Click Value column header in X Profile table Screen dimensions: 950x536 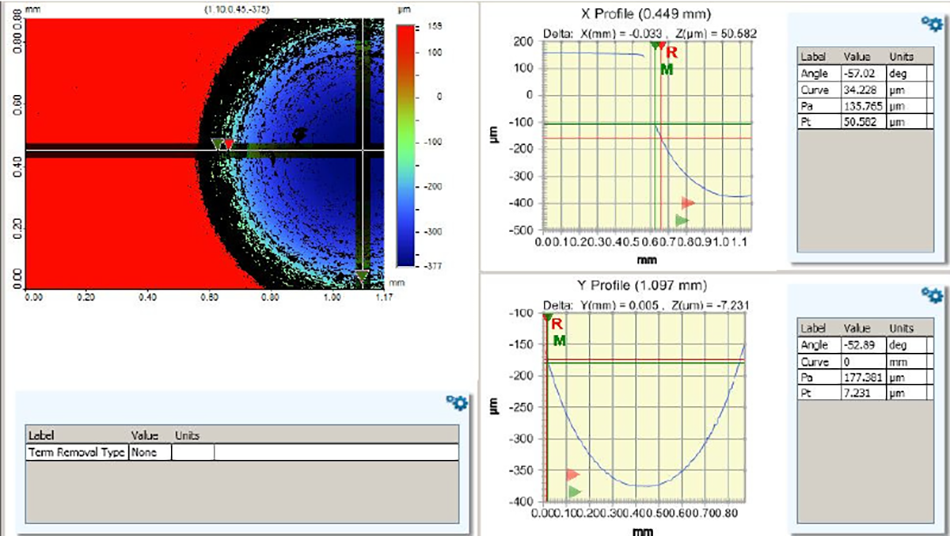pos(858,58)
